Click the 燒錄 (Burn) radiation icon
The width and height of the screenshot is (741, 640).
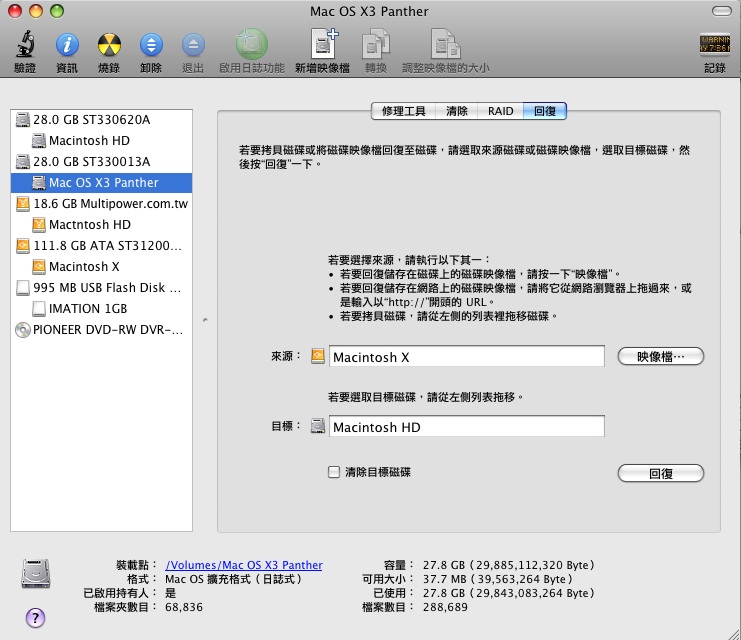pos(109,45)
